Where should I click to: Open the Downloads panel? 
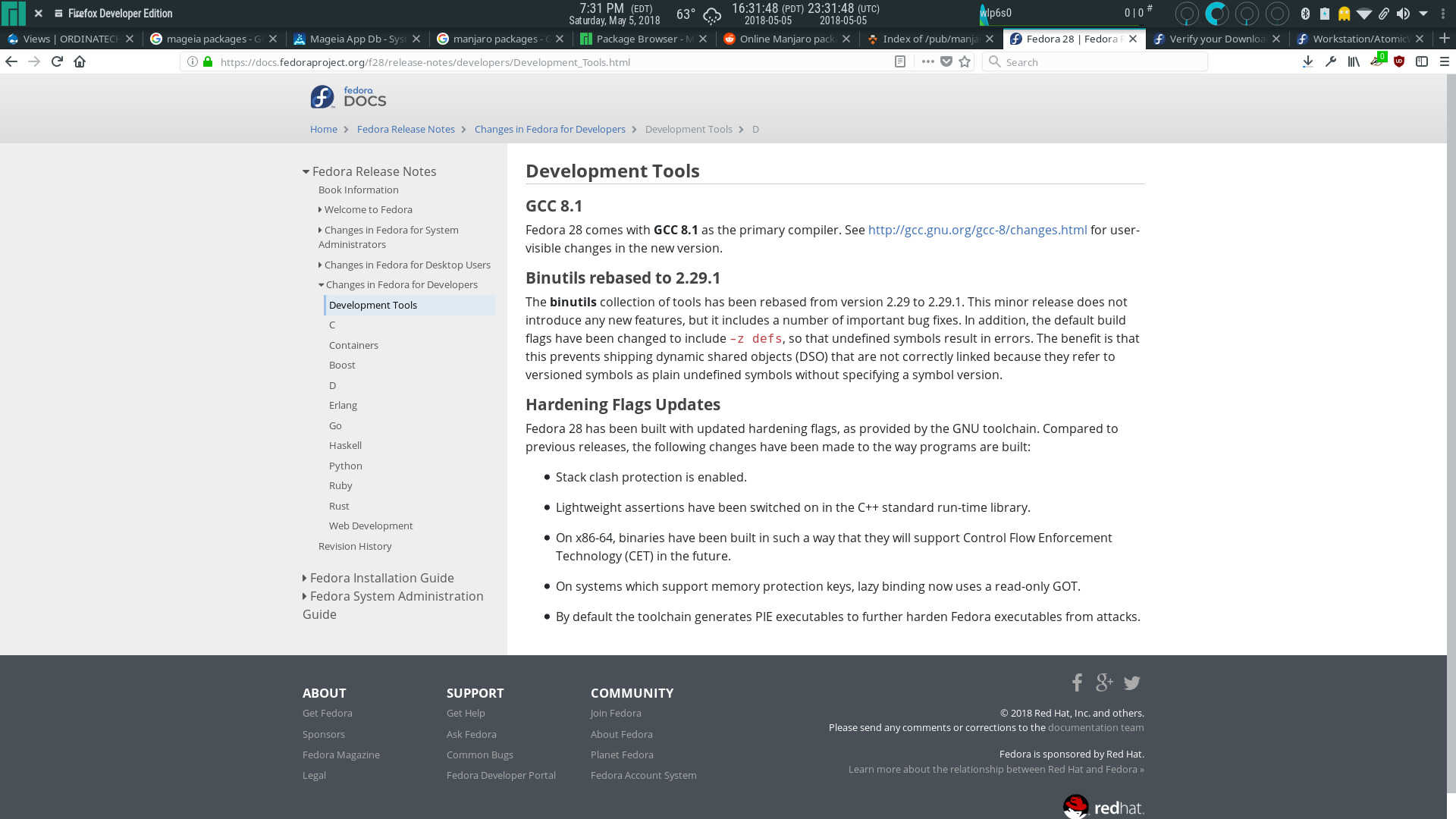point(1307,61)
